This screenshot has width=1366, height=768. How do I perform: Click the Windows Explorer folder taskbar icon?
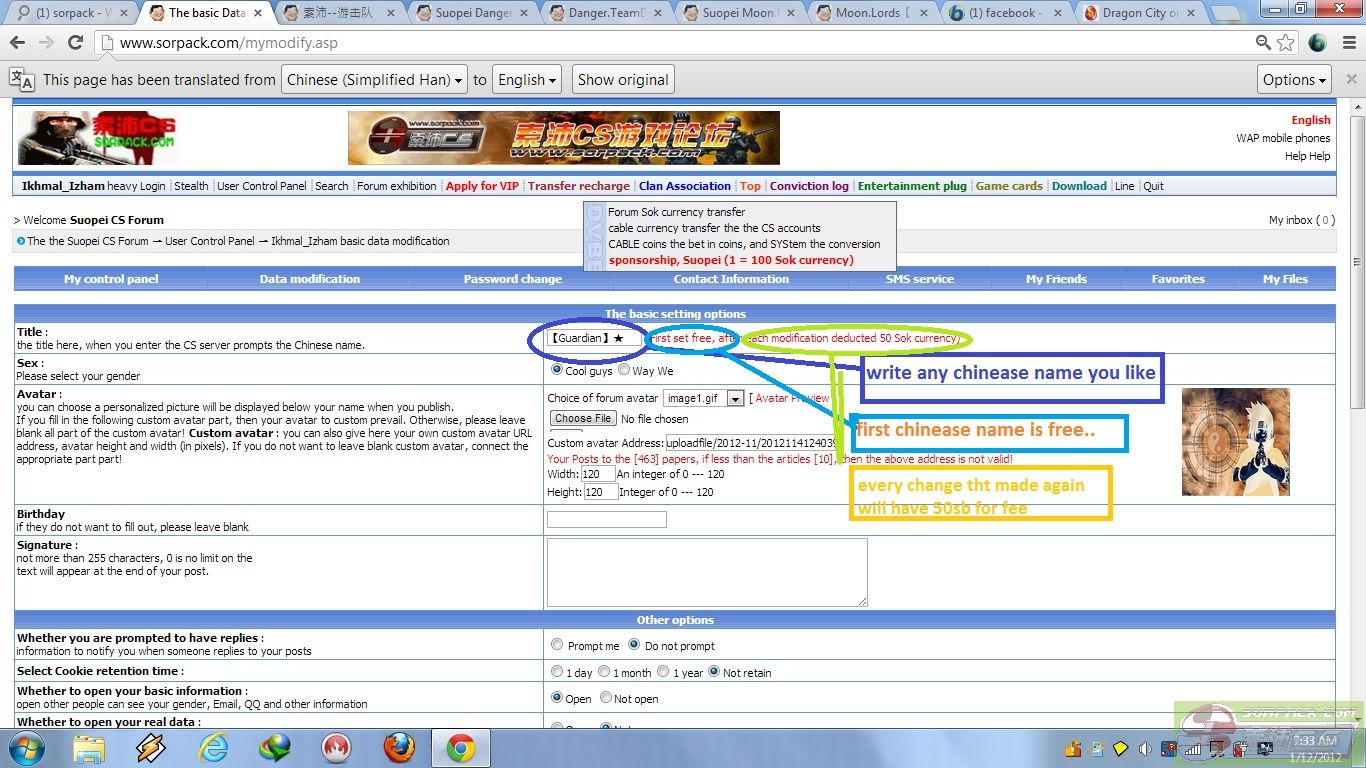click(88, 747)
